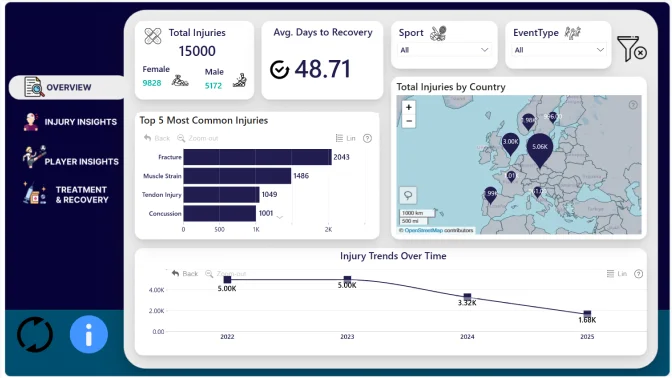The image size is (672, 378).
Task: Open help for Top 5 Injuries chart
Action: point(367,138)
